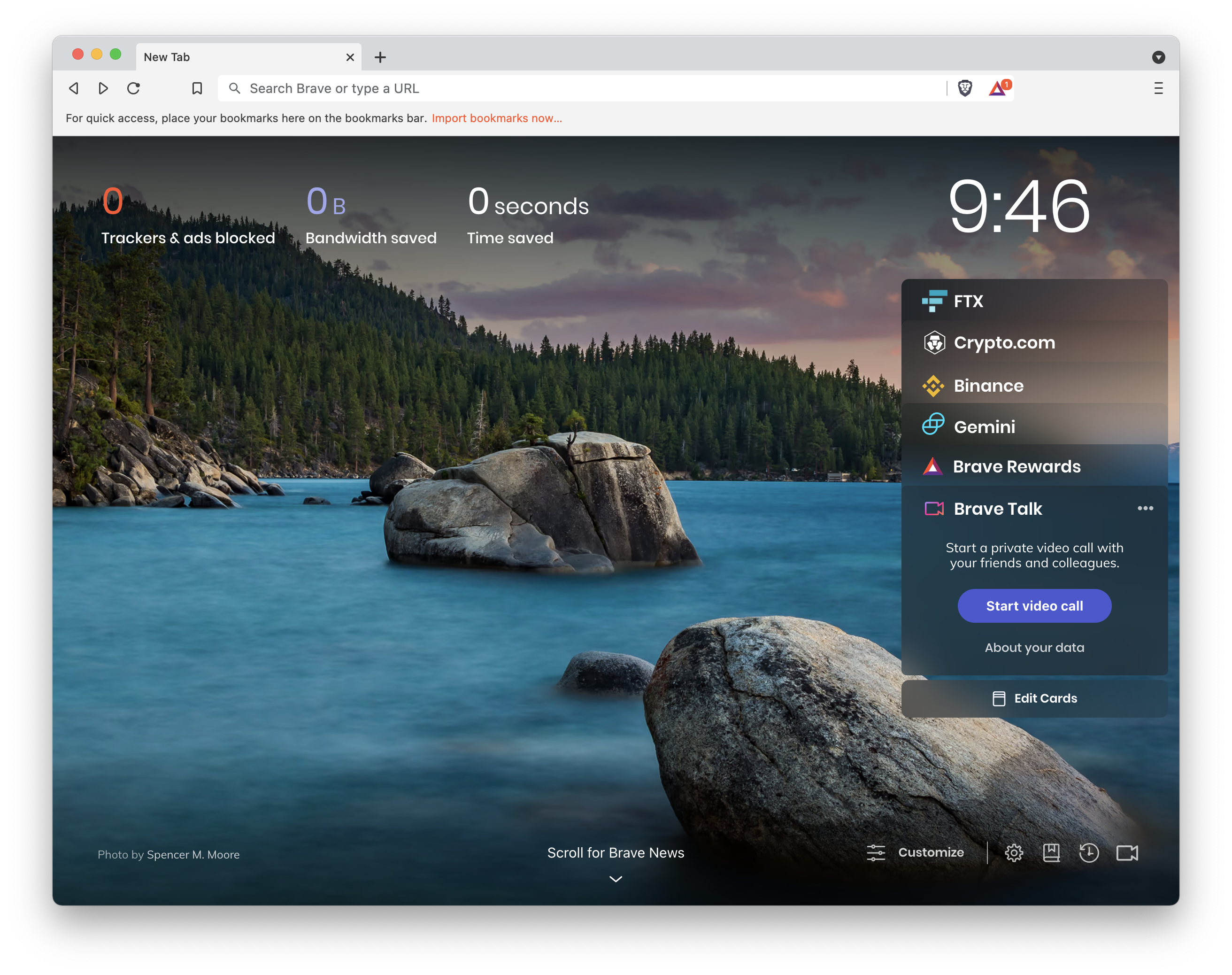
Task: Click the Edit Cards icon
Action: point(999,699)
